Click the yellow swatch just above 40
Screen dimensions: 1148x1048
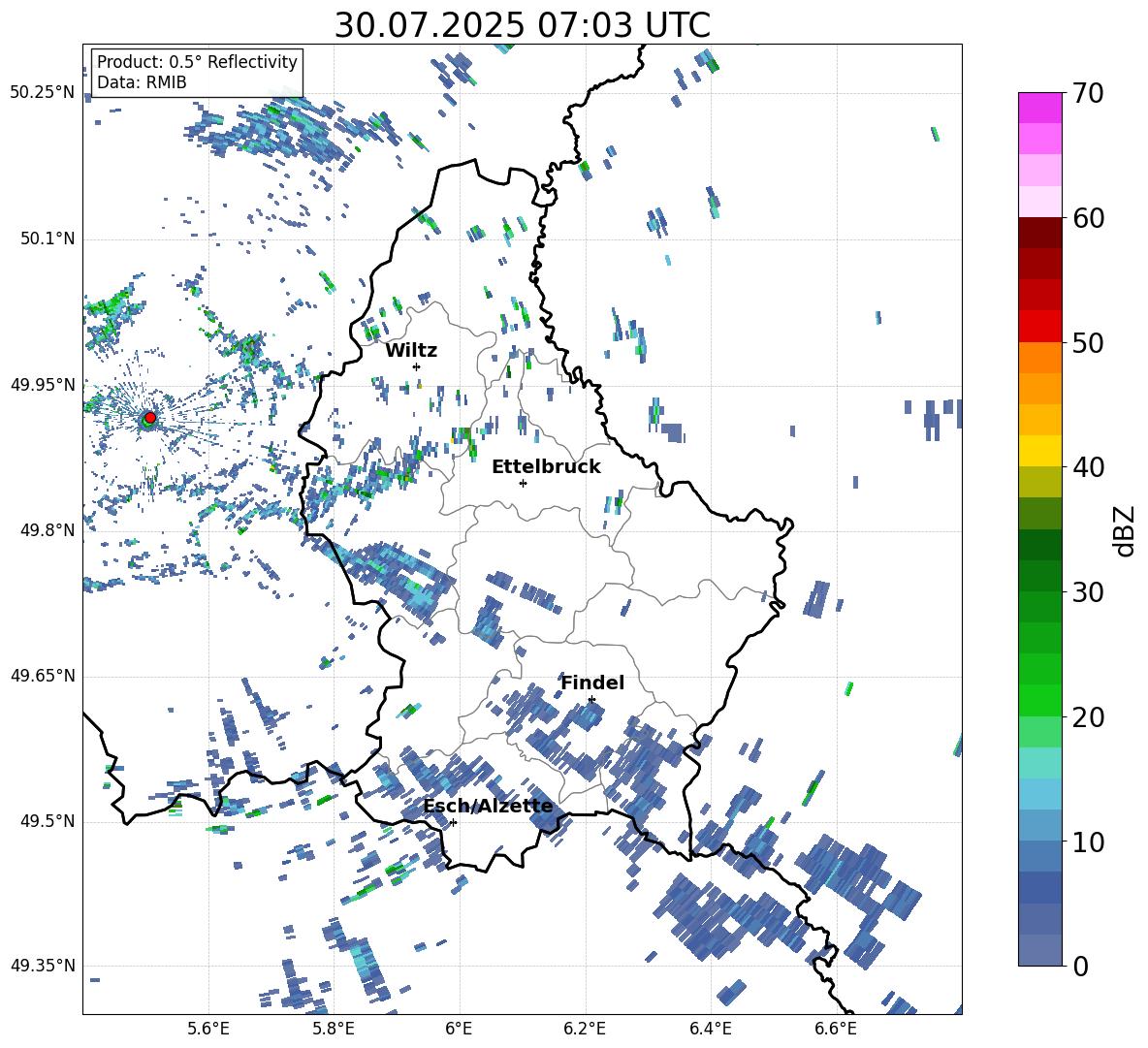1039,451
